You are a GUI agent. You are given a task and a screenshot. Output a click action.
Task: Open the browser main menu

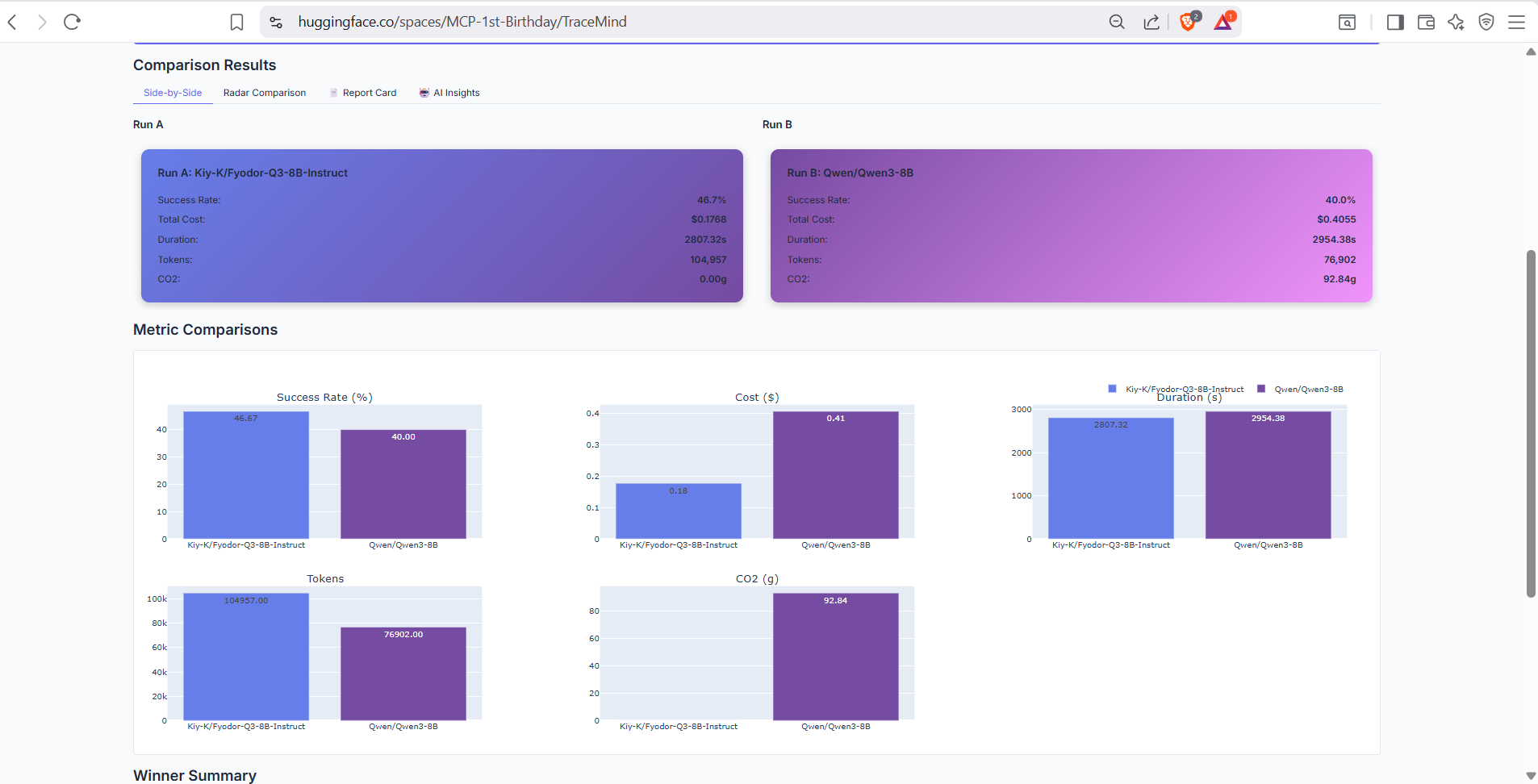point(1517,23)
